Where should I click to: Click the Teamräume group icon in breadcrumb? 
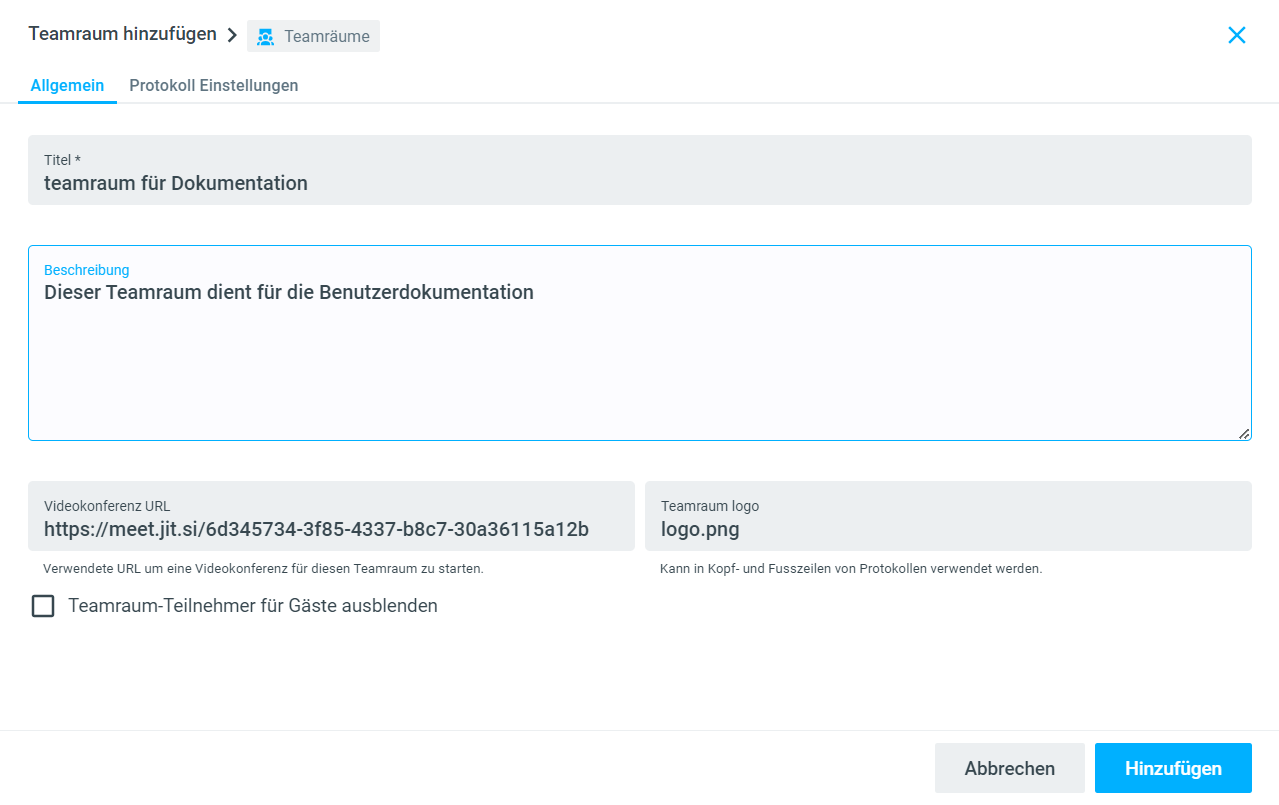point(265,37)
